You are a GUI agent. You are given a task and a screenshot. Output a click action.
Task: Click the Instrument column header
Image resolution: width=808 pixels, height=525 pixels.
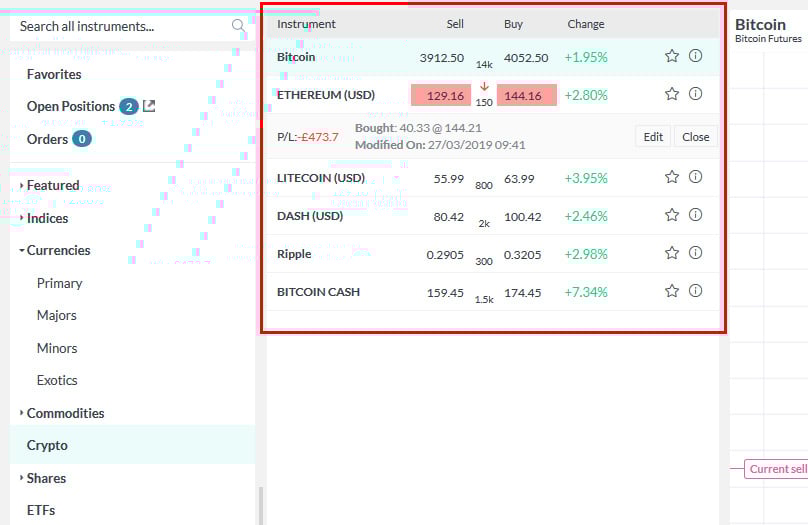pyautogui.click(x=306, y=24)
